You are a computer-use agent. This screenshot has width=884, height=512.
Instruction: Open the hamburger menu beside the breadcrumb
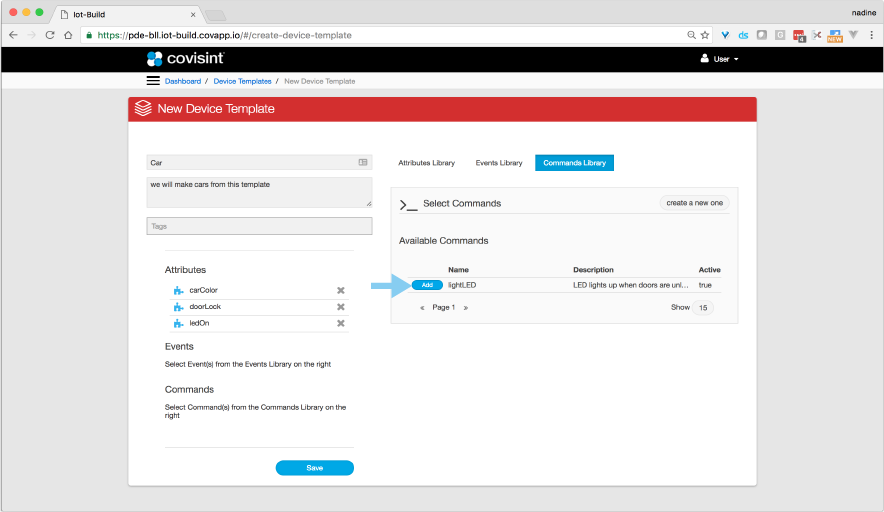point(153,80)
